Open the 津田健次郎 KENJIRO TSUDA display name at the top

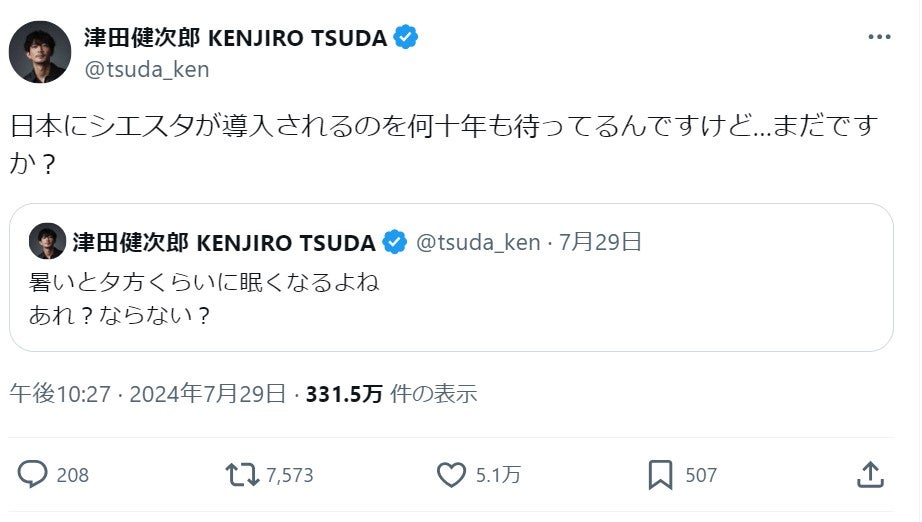(x=235, y=38)
